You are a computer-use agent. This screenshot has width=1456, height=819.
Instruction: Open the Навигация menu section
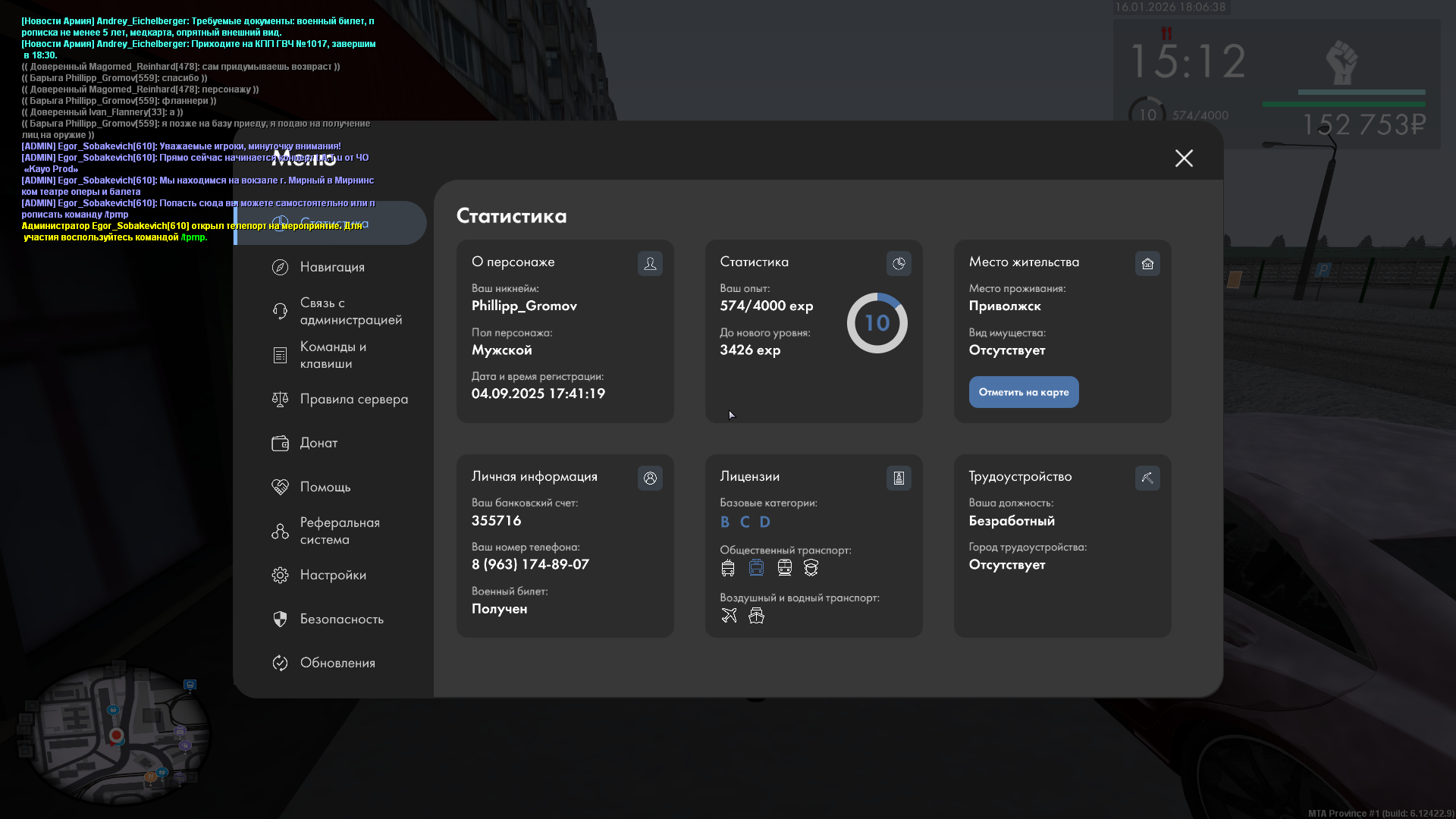[x=331, y=267]
